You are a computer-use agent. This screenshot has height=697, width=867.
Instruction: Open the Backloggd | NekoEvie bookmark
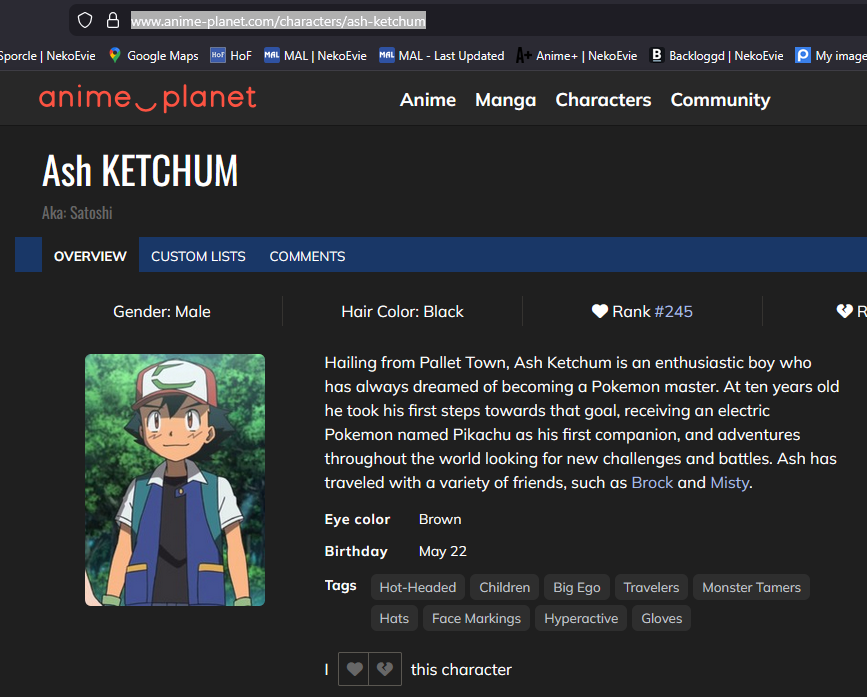(717, 56)
